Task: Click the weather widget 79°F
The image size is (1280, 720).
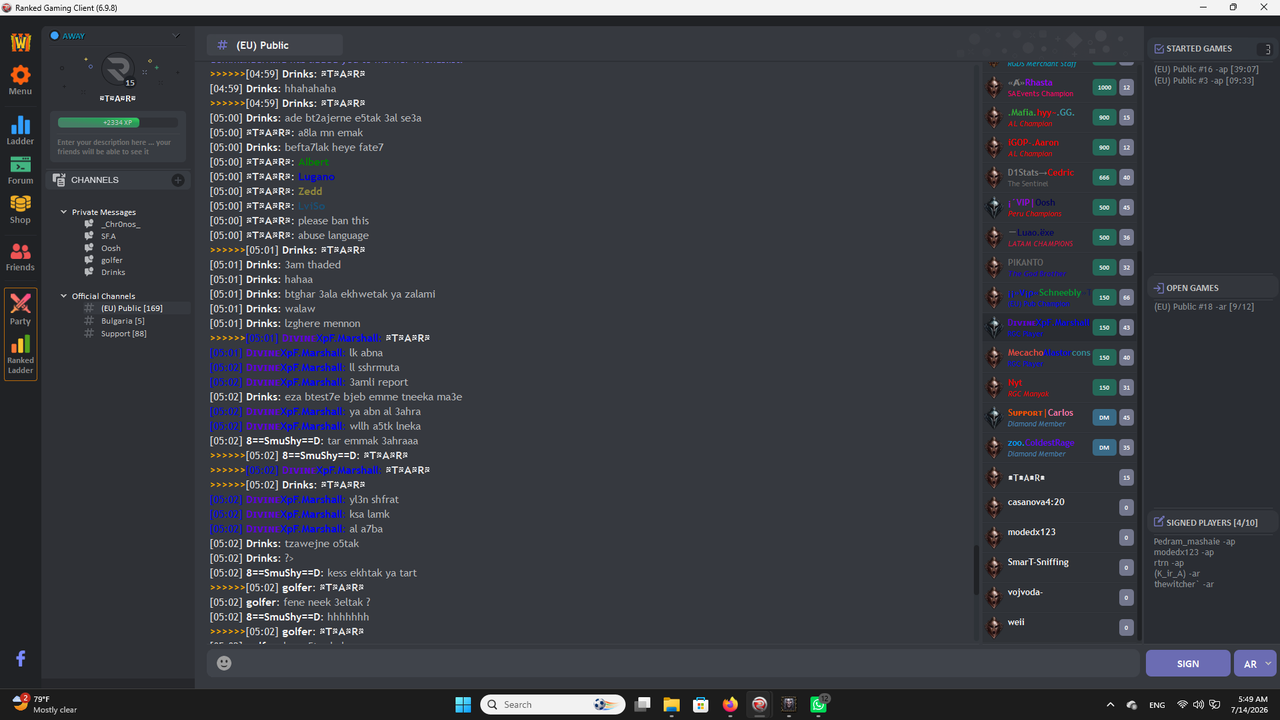Action: coord(44,704)
